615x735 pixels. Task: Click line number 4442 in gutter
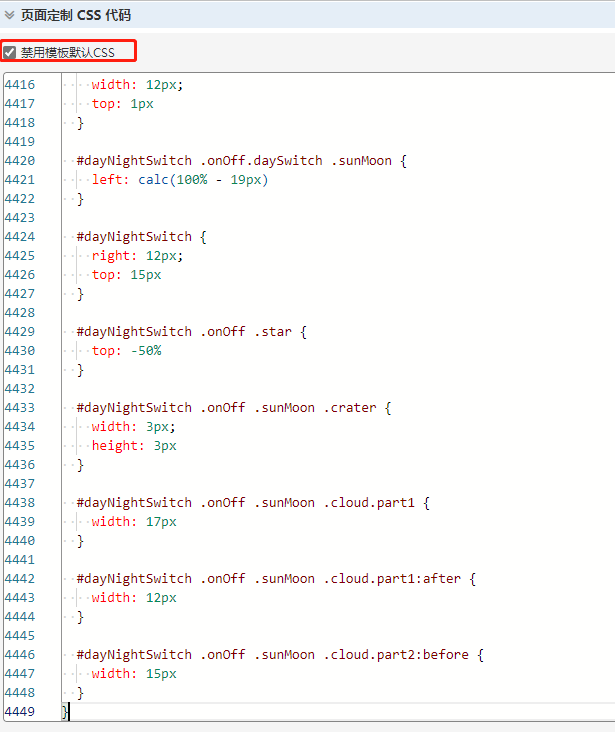coord(20,579)
